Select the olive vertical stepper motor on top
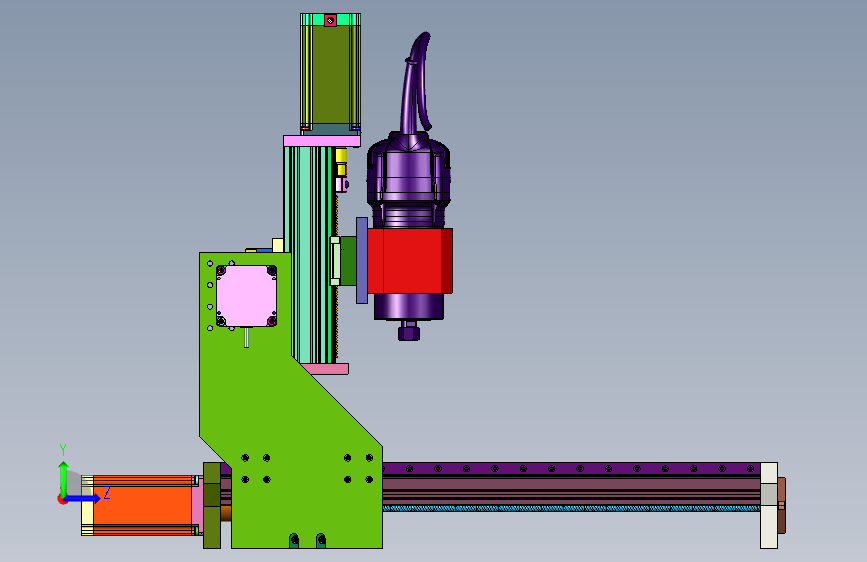 point(330,75)
